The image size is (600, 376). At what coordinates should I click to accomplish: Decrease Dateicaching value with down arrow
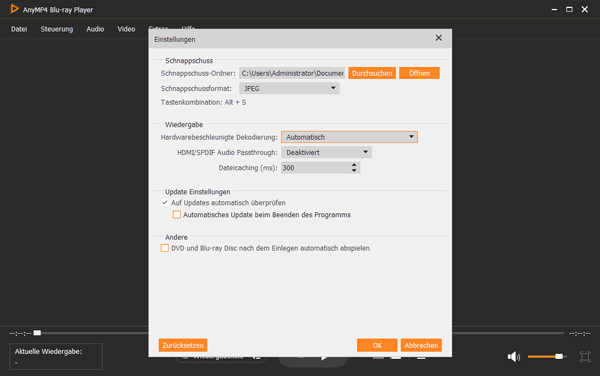point(354,170)
